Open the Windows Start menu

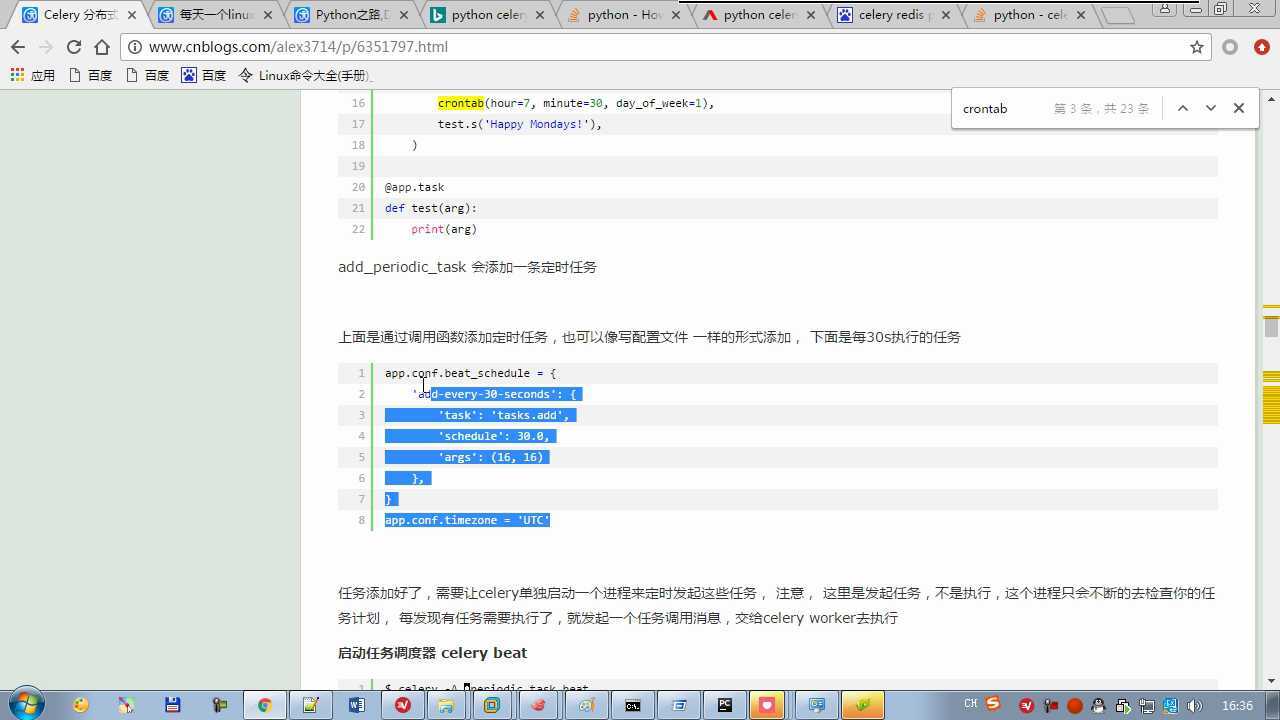tap(27, 704)
